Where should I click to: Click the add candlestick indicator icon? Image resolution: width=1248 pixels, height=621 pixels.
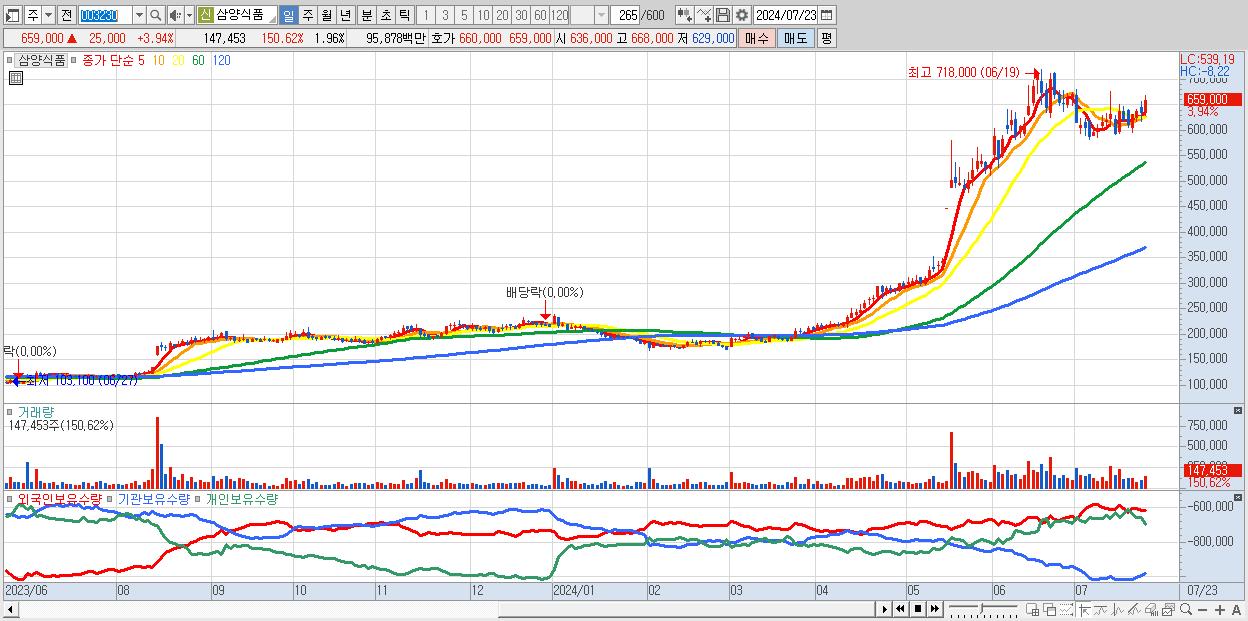point(684,15)
